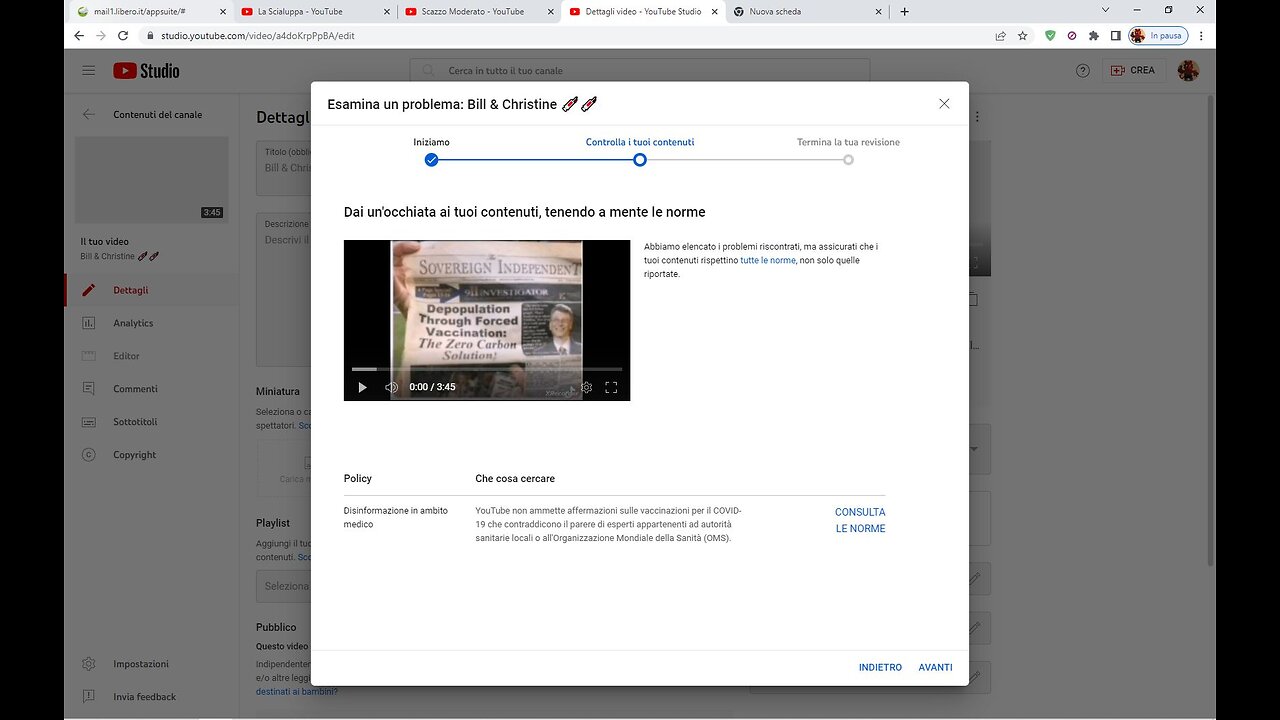This screenshot has height=720, width=1280.
Task: Open video player settings gear
Action: 587,387
